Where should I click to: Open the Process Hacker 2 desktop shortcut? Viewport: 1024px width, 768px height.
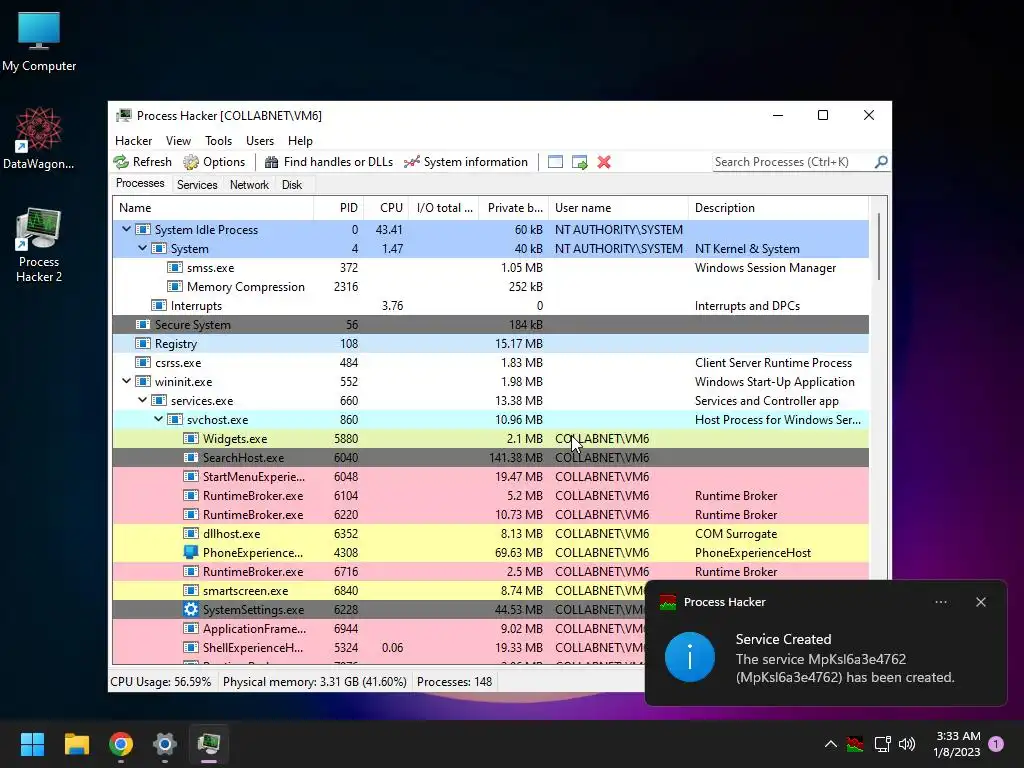point(39,245)
